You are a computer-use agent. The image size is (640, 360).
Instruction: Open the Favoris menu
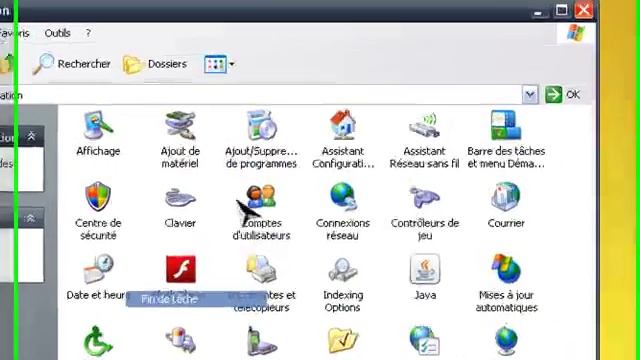click(15, 33)
